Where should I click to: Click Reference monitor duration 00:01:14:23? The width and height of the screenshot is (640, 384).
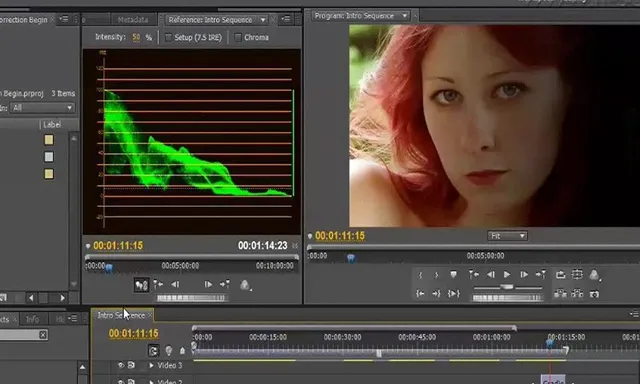pos(263,246)
